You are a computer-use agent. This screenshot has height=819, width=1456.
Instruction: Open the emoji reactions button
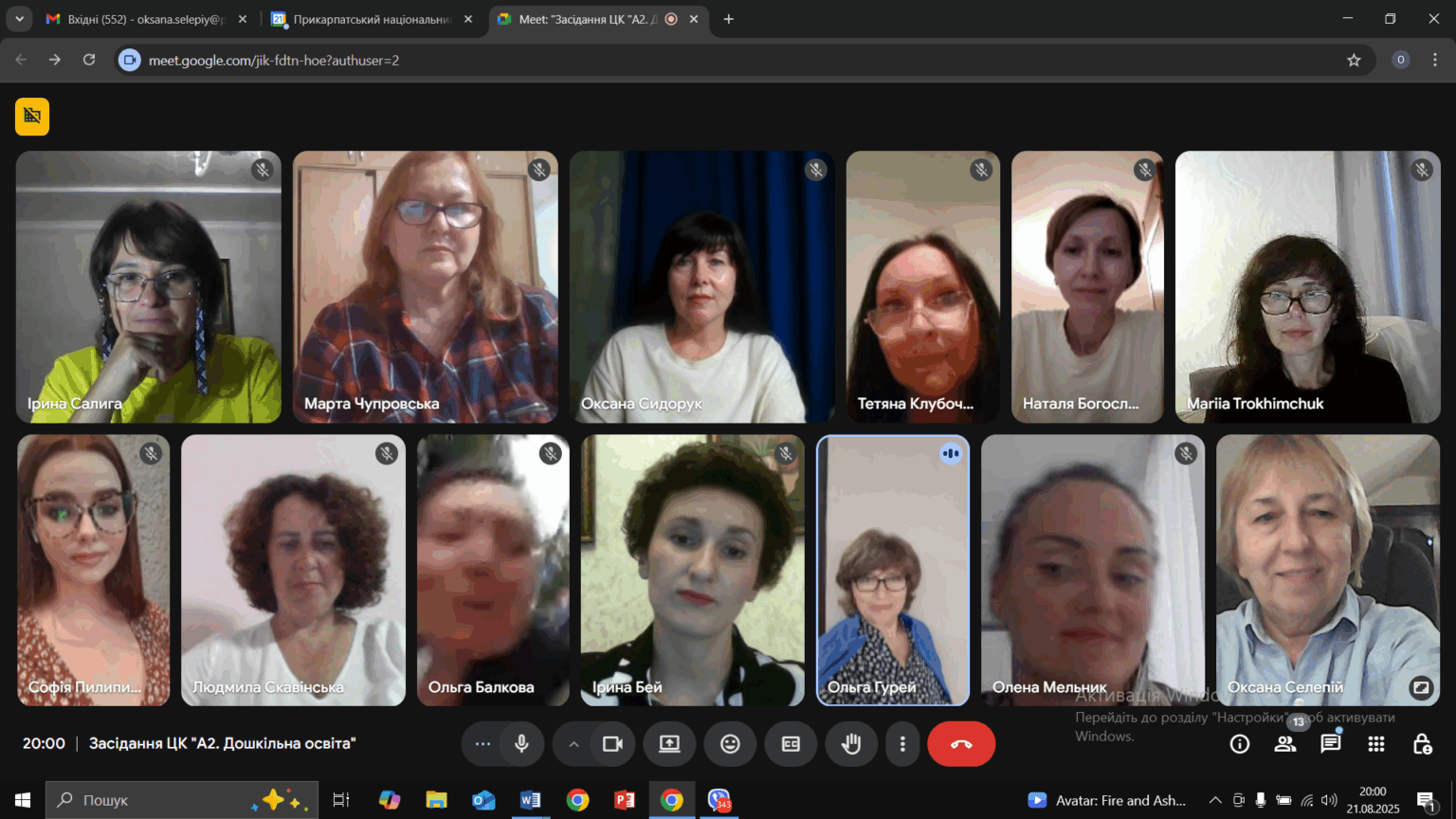730,744
